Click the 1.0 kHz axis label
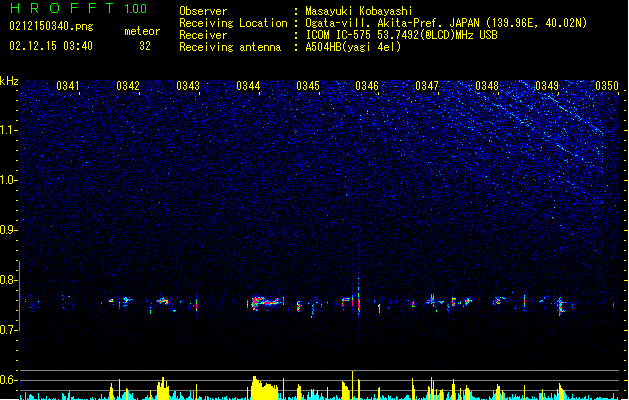 (x=8, y=180)
